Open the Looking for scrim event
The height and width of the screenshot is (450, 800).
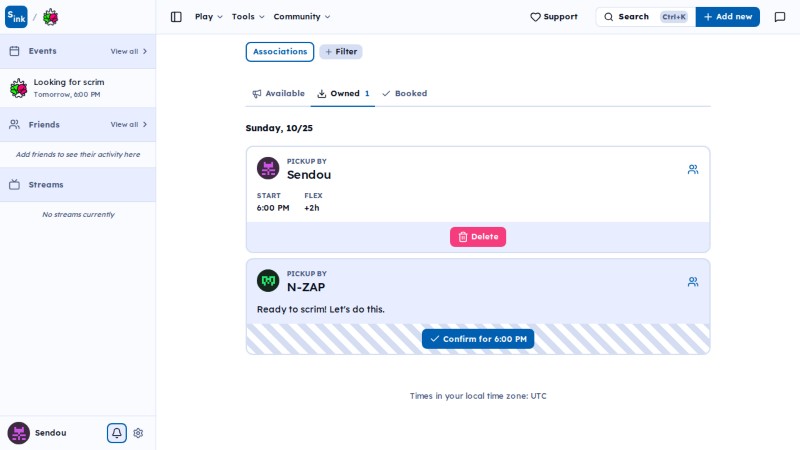[x=78, y=88]
